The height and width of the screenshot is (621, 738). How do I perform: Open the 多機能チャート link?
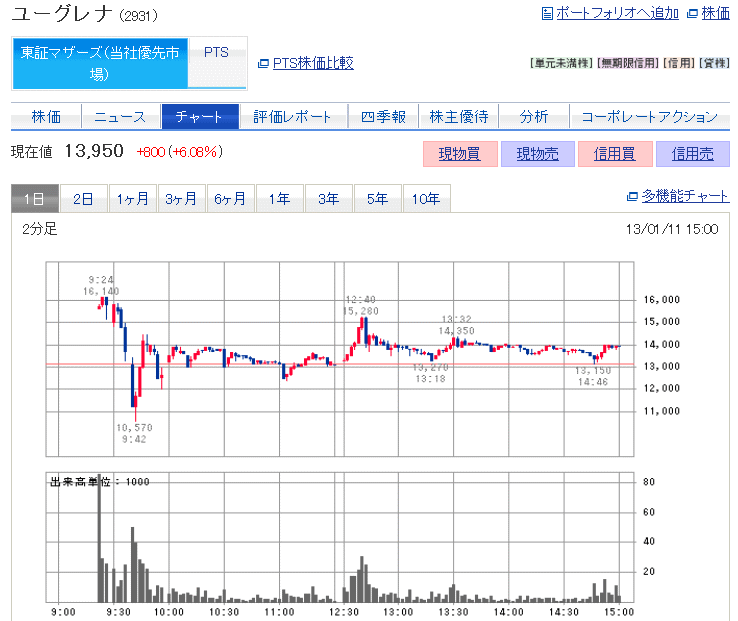click(x=685, y=196)
